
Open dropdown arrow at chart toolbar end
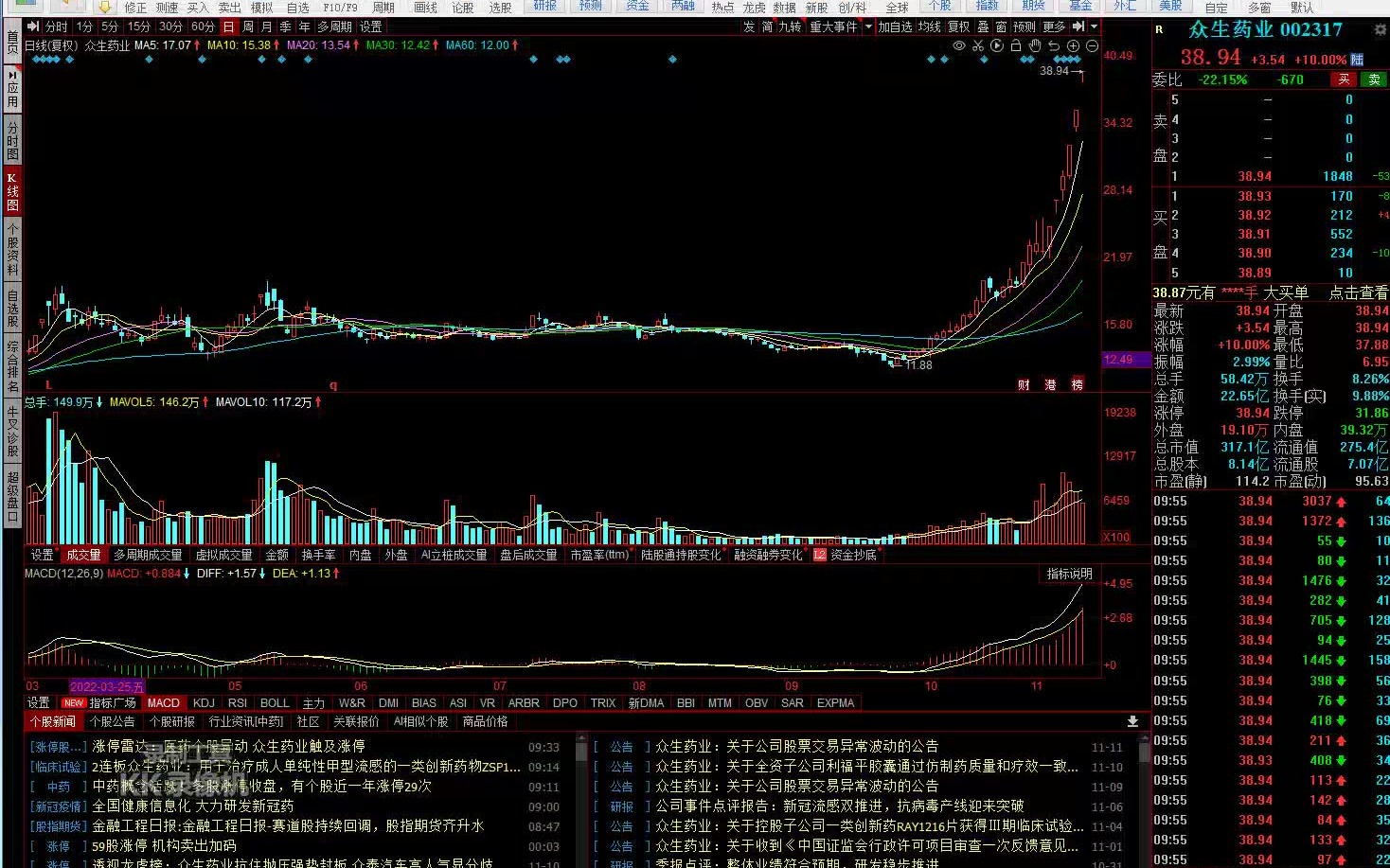click(x=1095, y=27)
